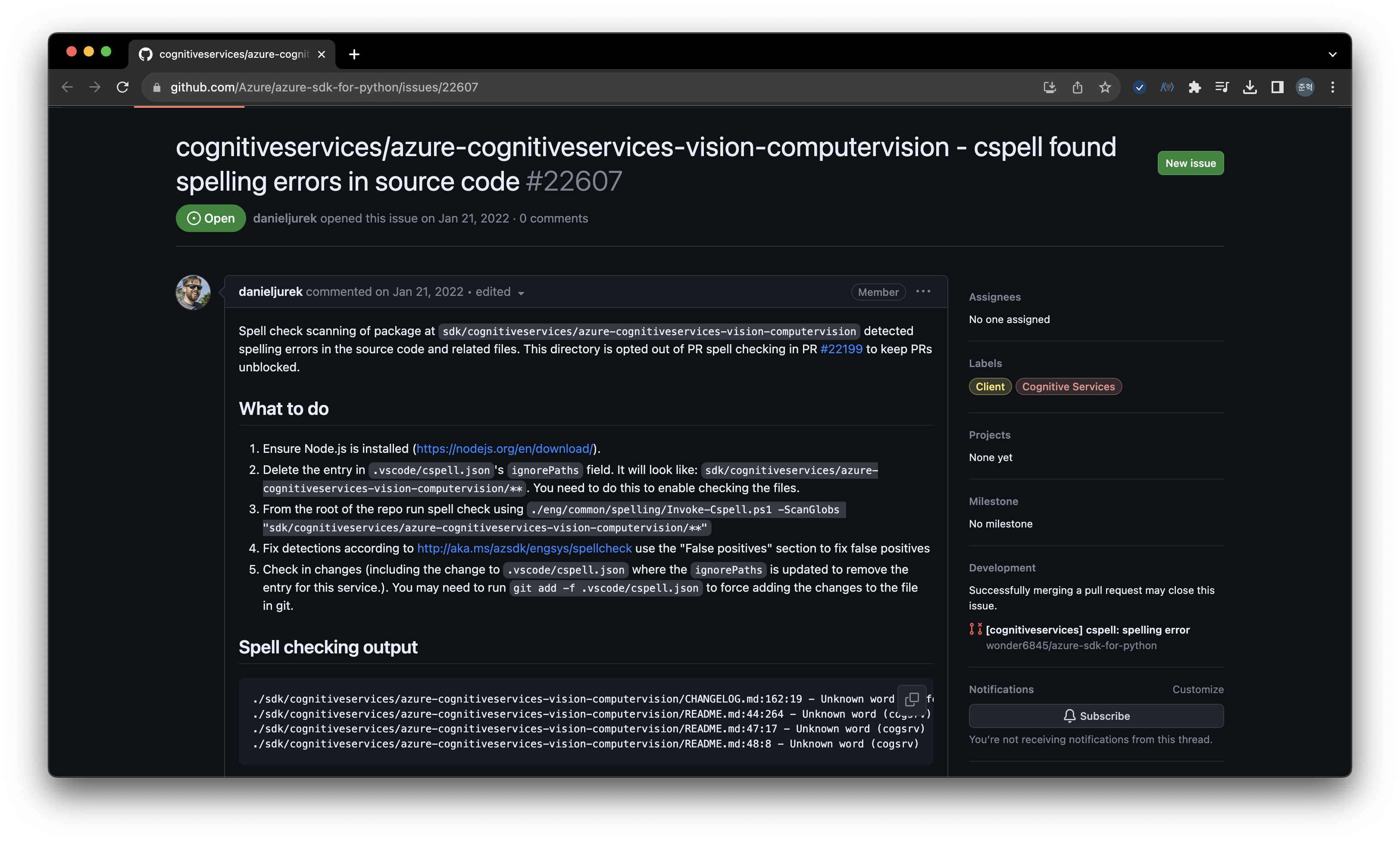
Task: Click the New issue button
Action: click(1191, 163)
